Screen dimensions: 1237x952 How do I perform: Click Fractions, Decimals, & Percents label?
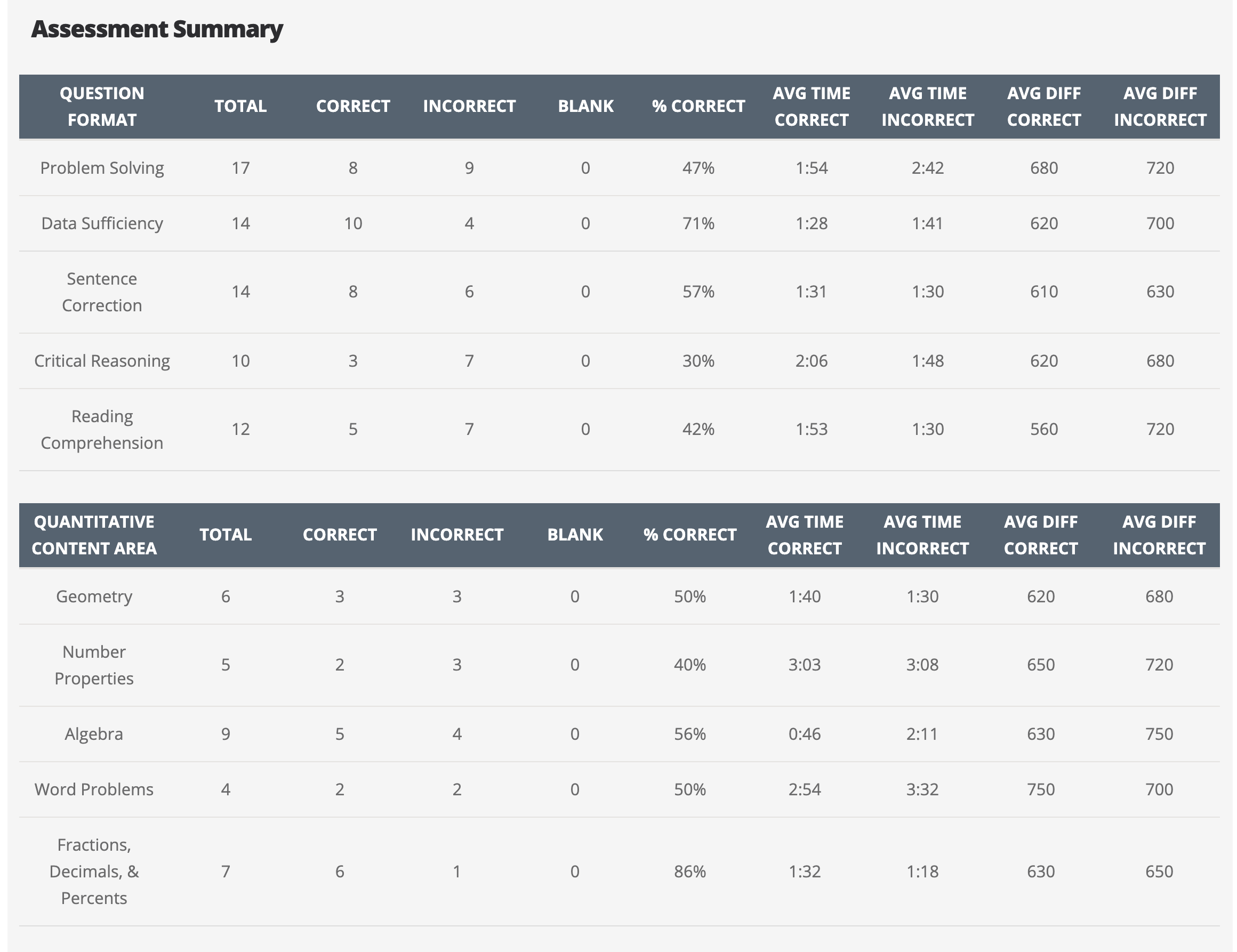click(94, 872)
